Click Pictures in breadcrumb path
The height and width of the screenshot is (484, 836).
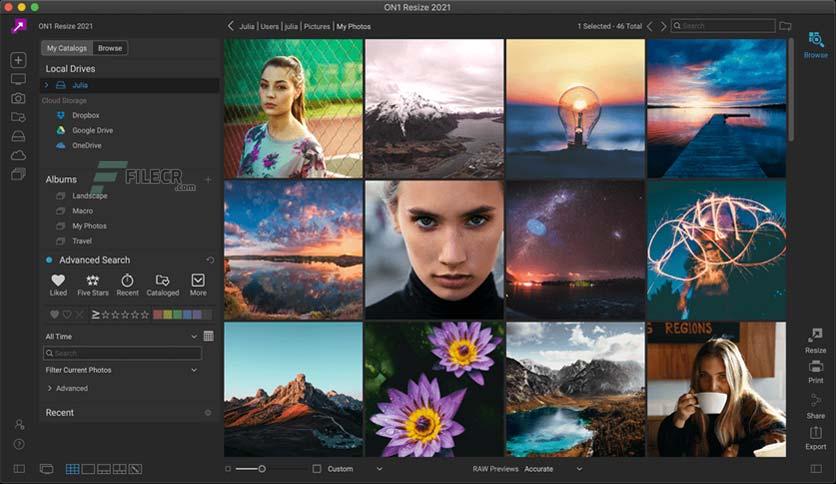pos(317,26)
